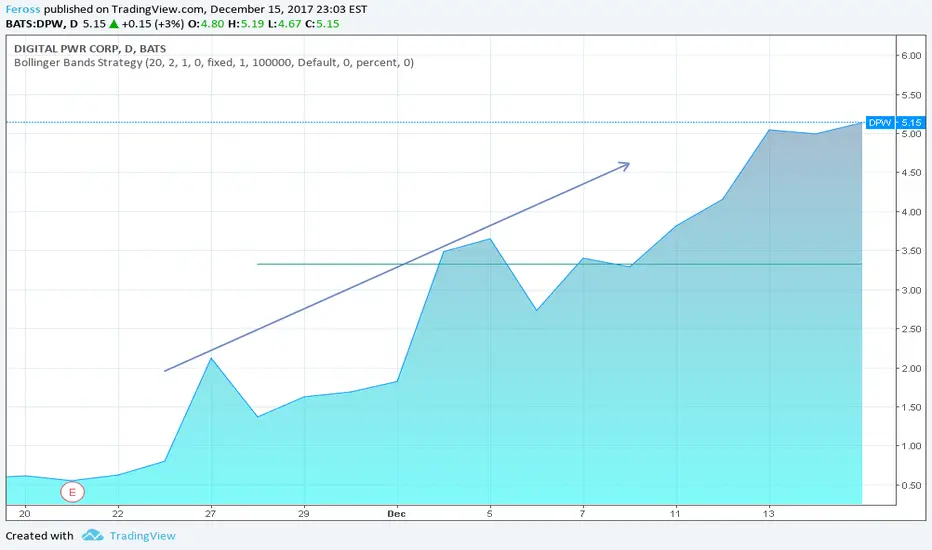932x550 pixels.
Task: Click the Bollinger Bands Strategy indicator label
Action: click(214, 62)
